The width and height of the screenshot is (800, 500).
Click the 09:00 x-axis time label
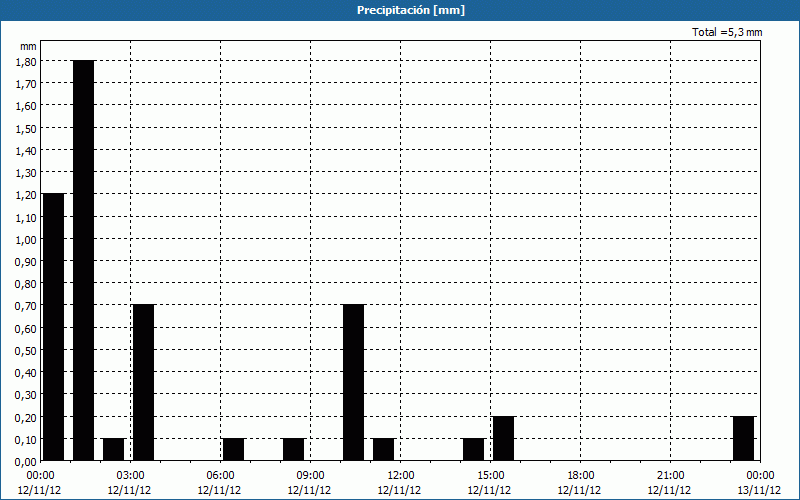click(x=310, y=476)
